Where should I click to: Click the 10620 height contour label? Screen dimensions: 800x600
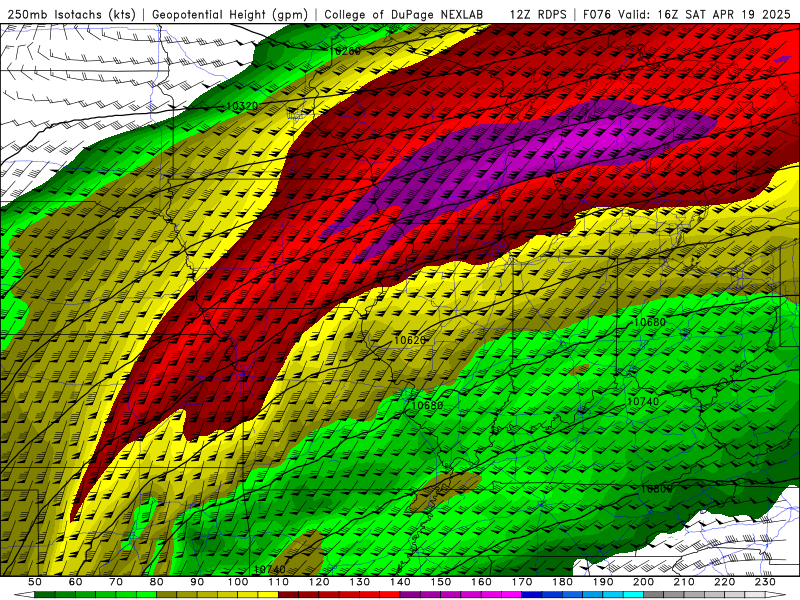(x=410, y=340)
